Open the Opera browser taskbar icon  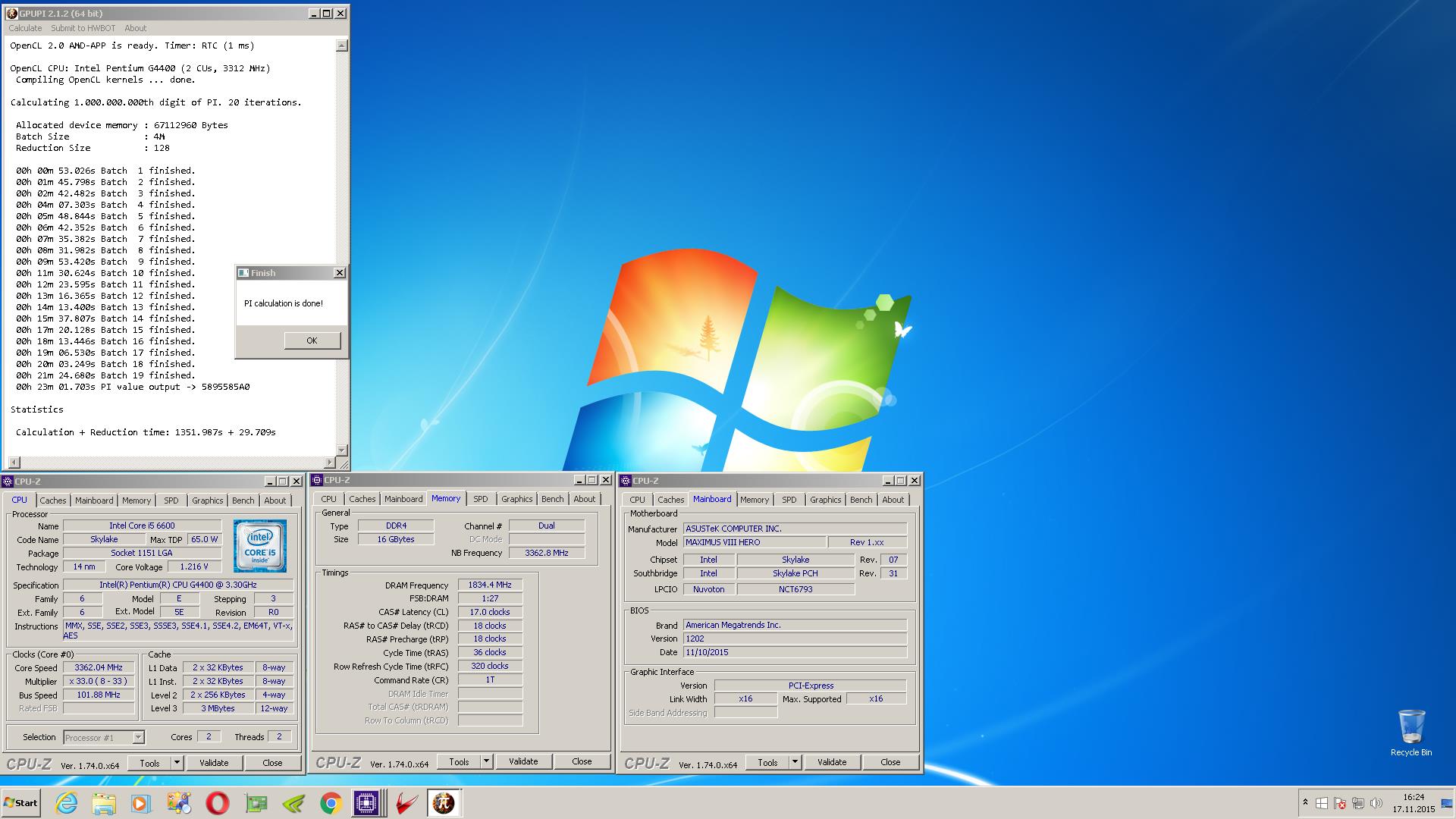point(218,803)
